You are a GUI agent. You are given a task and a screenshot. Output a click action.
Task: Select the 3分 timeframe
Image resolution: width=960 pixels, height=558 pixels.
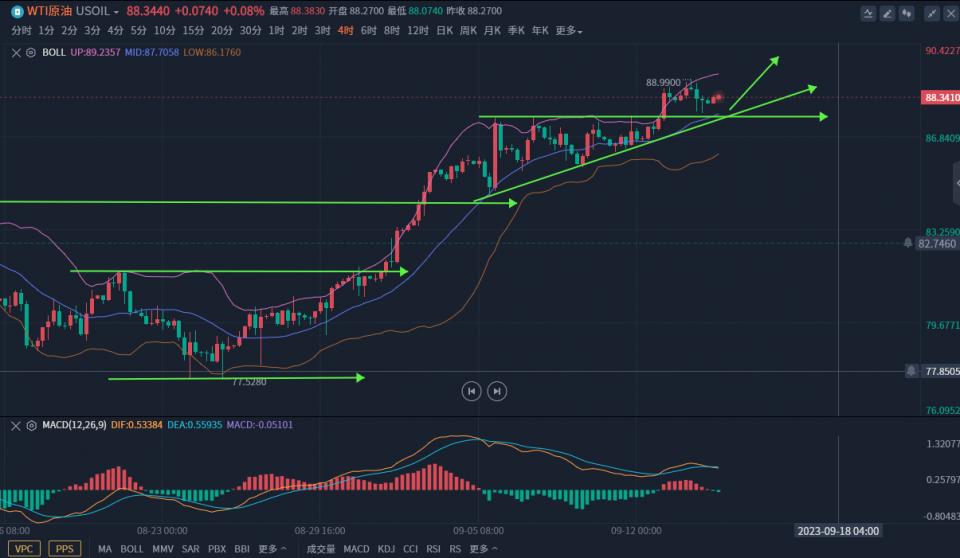point(92,31)
